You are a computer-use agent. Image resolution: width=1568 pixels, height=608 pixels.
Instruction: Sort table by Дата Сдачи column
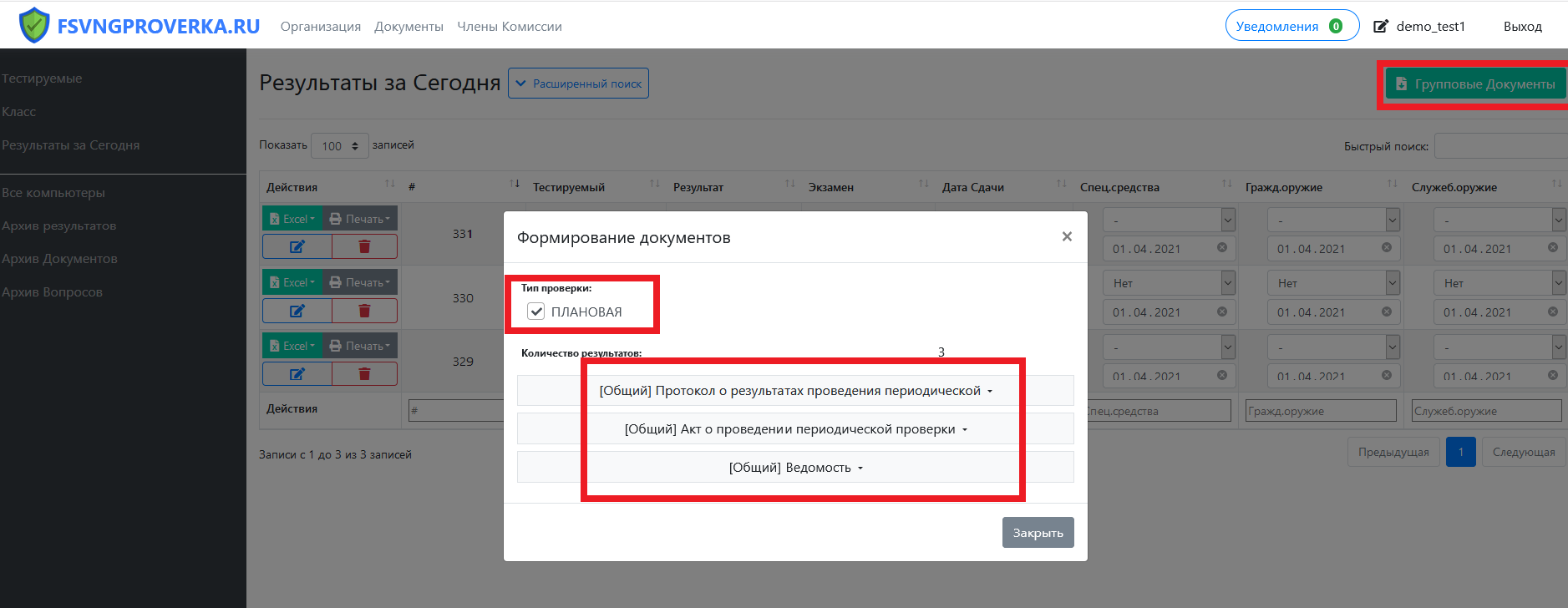tap(1003, 187)
